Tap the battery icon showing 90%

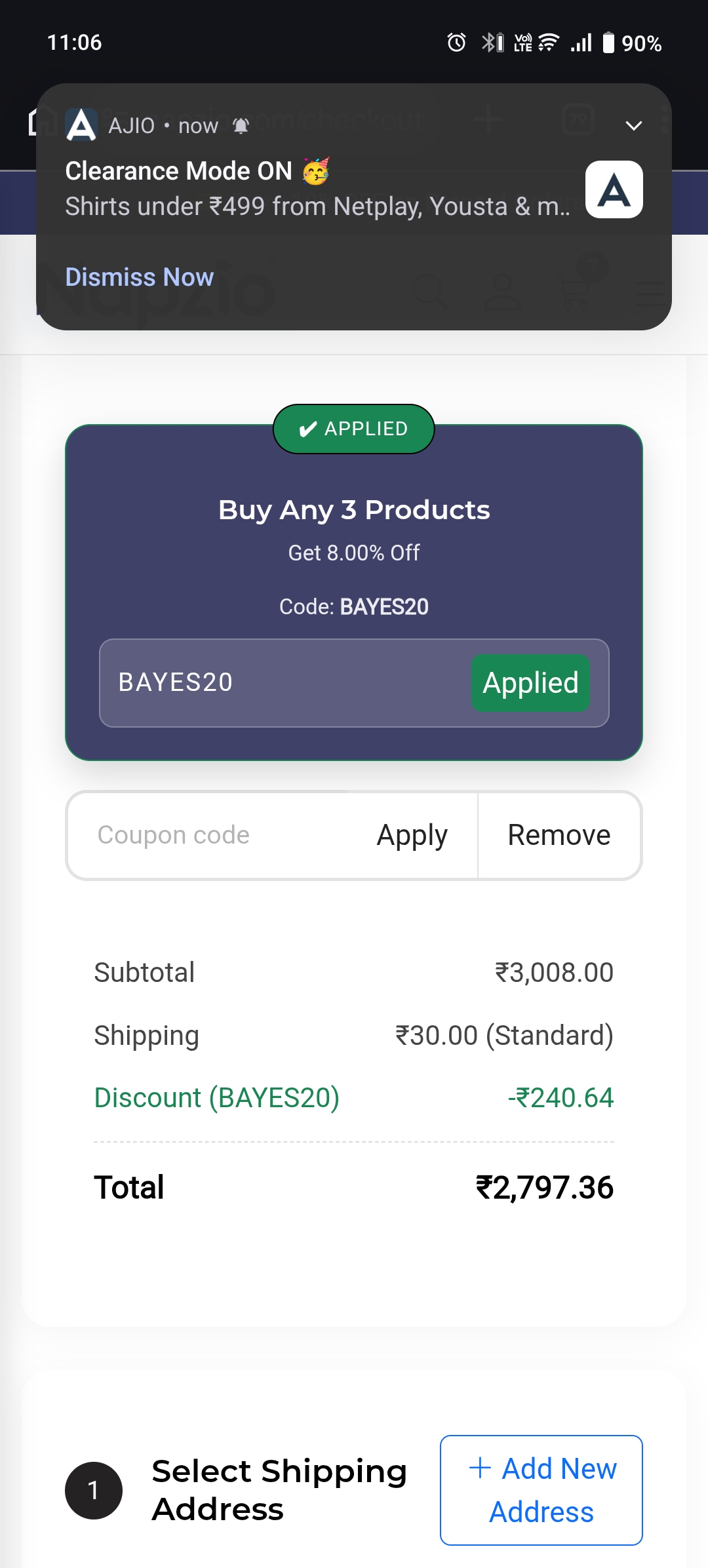(608, 43)
